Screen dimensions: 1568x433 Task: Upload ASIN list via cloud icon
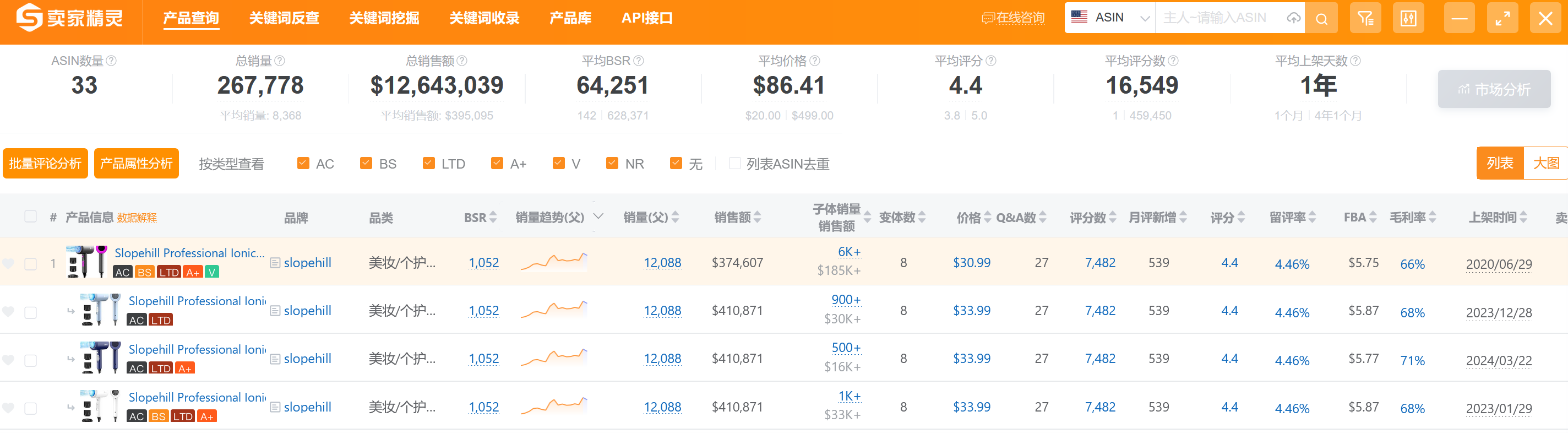(1293, 18)
